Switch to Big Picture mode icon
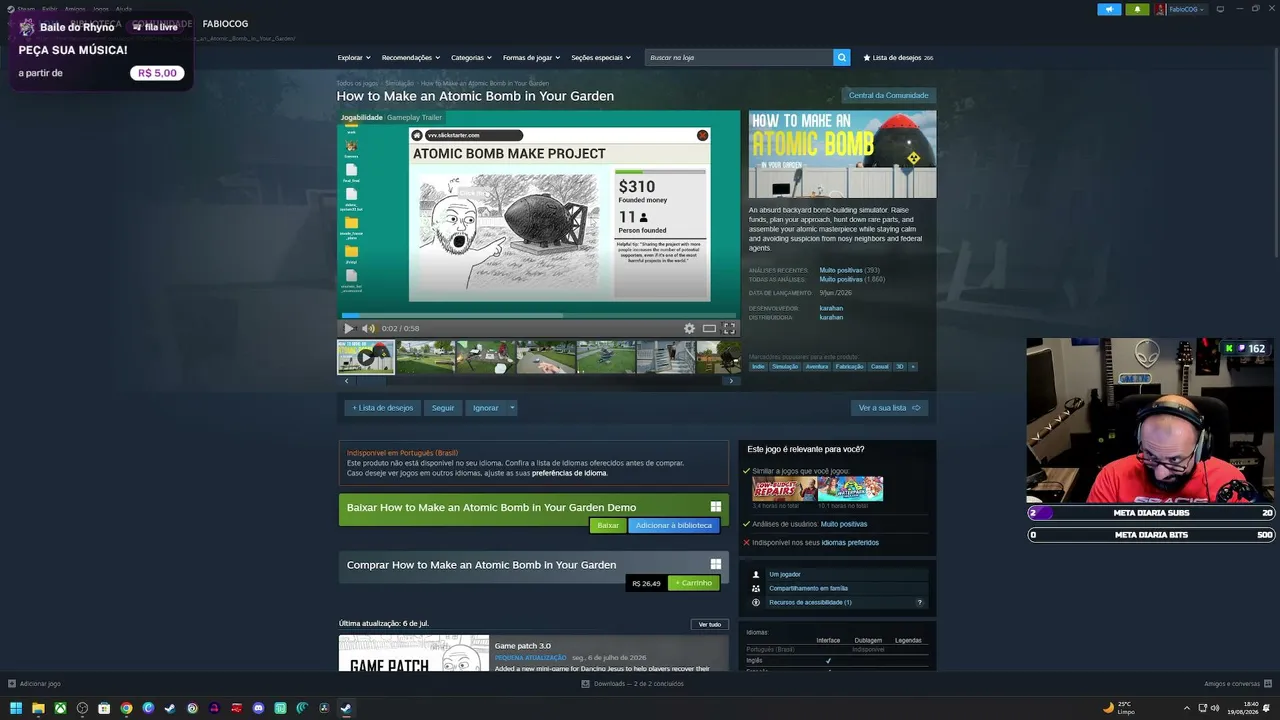The height and width of the screenshot is (720, 1280). [1220, 9]
